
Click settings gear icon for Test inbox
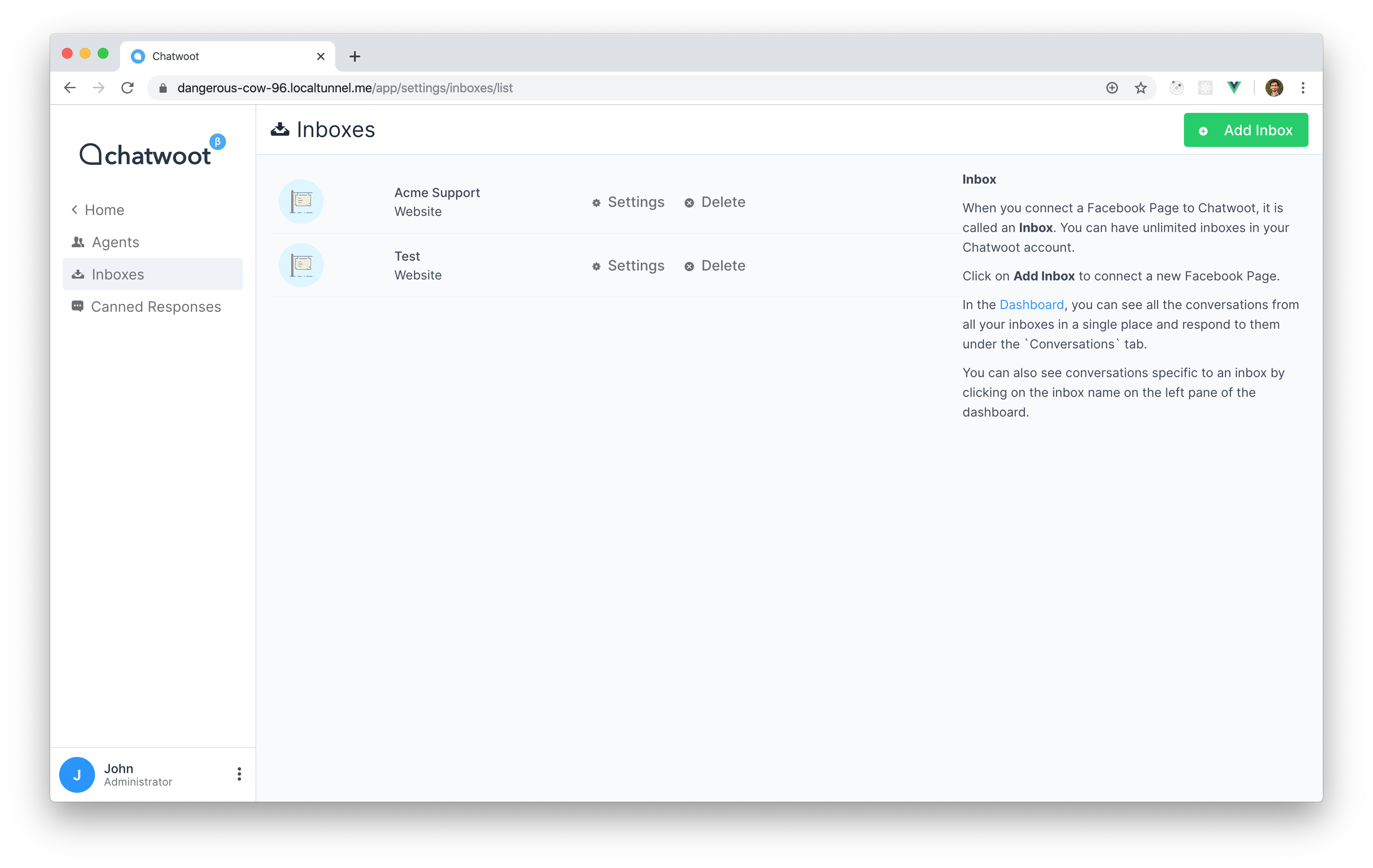click(x=596, y=265)
